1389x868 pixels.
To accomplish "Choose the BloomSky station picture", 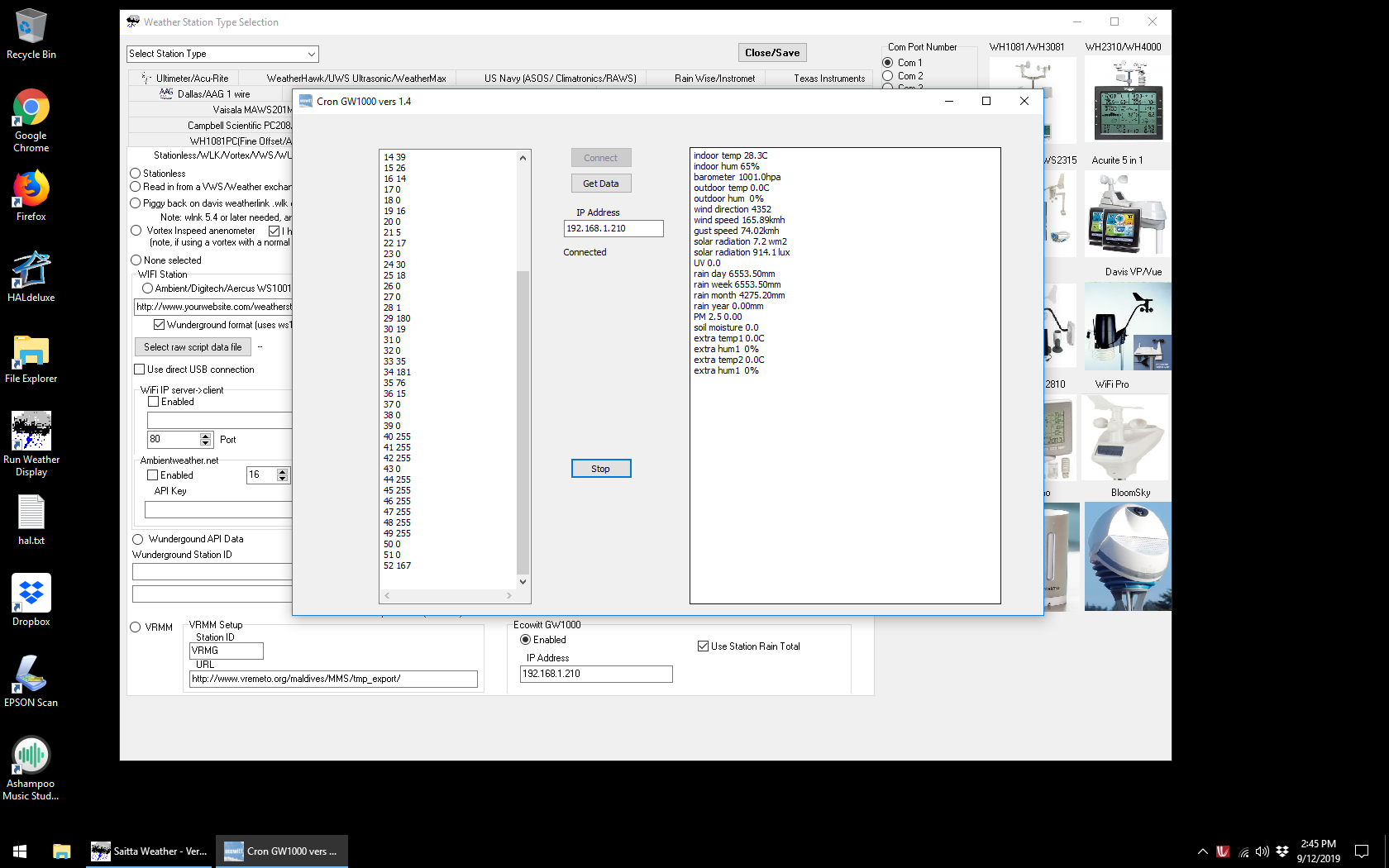I will [x=1128, y=556].
